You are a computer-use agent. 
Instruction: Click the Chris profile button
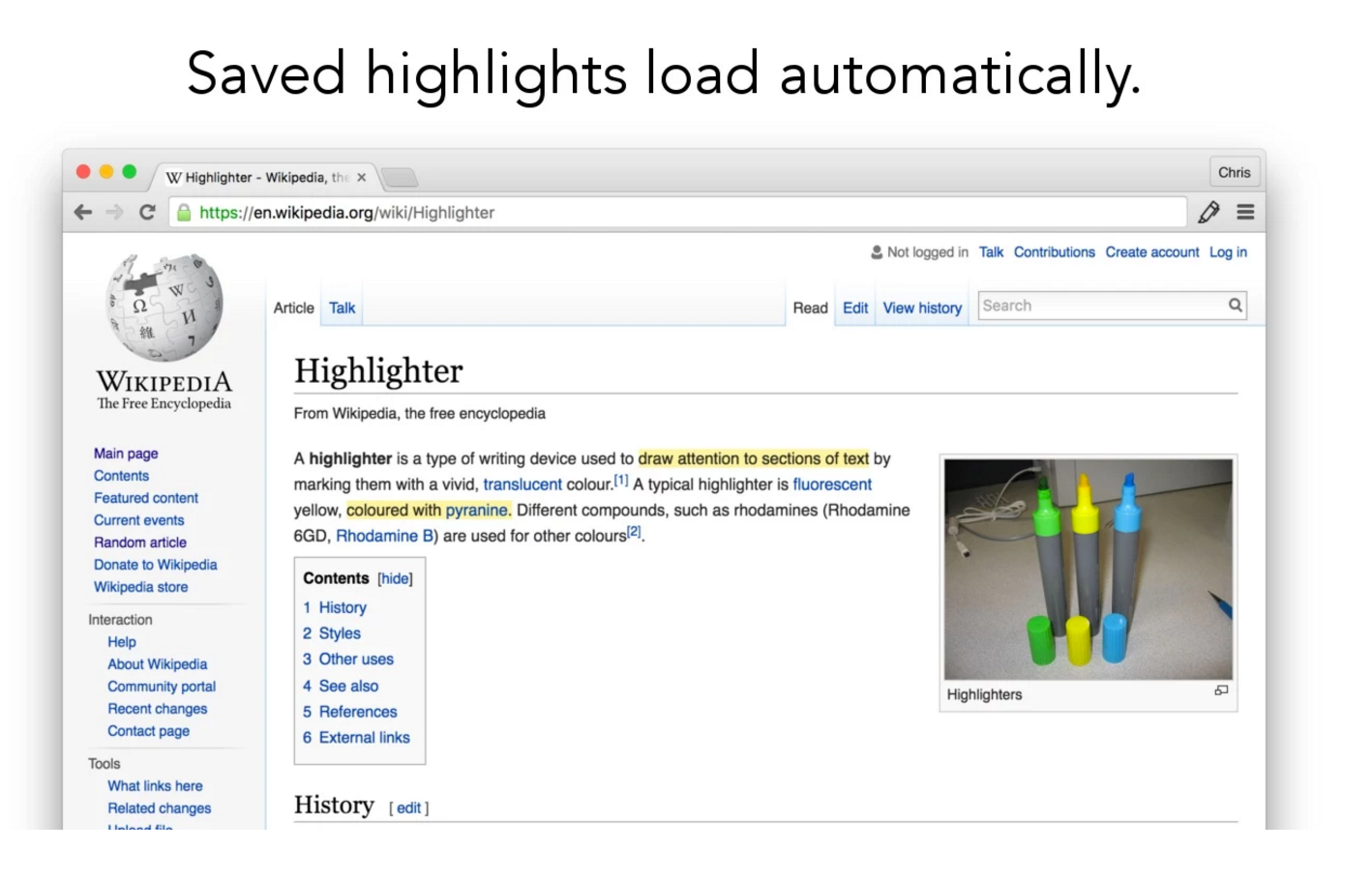tap(1234, 172)
